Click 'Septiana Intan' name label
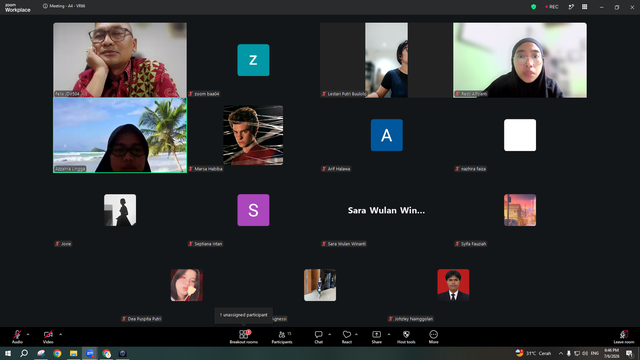 208,244
